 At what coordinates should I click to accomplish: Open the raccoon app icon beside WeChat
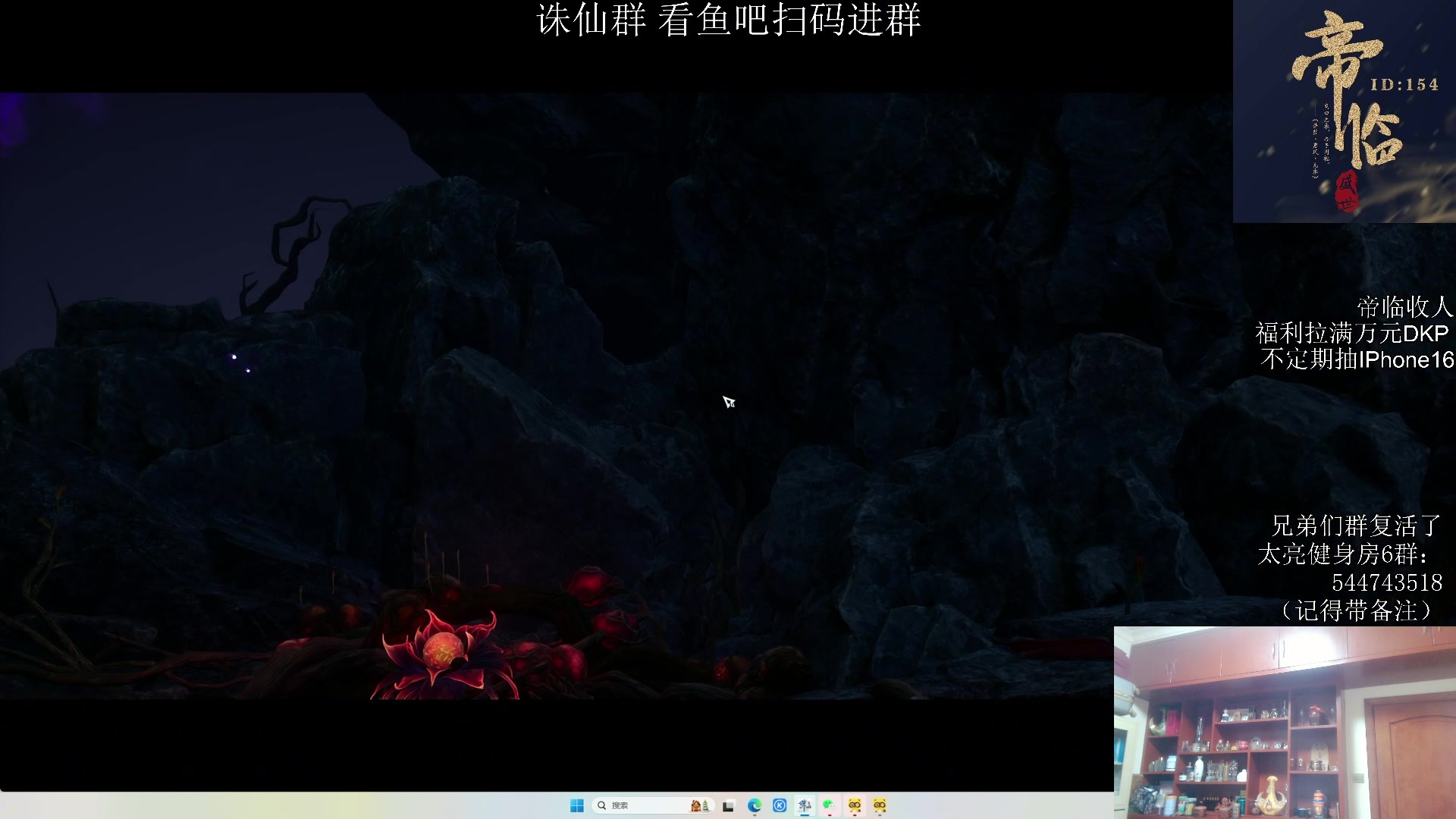pyautogui.click(x=855, y=805)
